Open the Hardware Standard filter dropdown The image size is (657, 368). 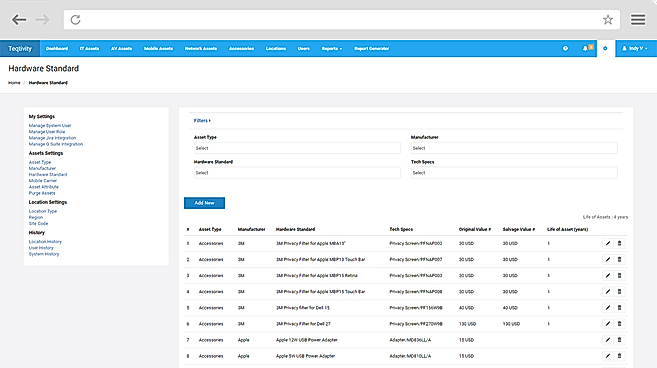(297, 173)
